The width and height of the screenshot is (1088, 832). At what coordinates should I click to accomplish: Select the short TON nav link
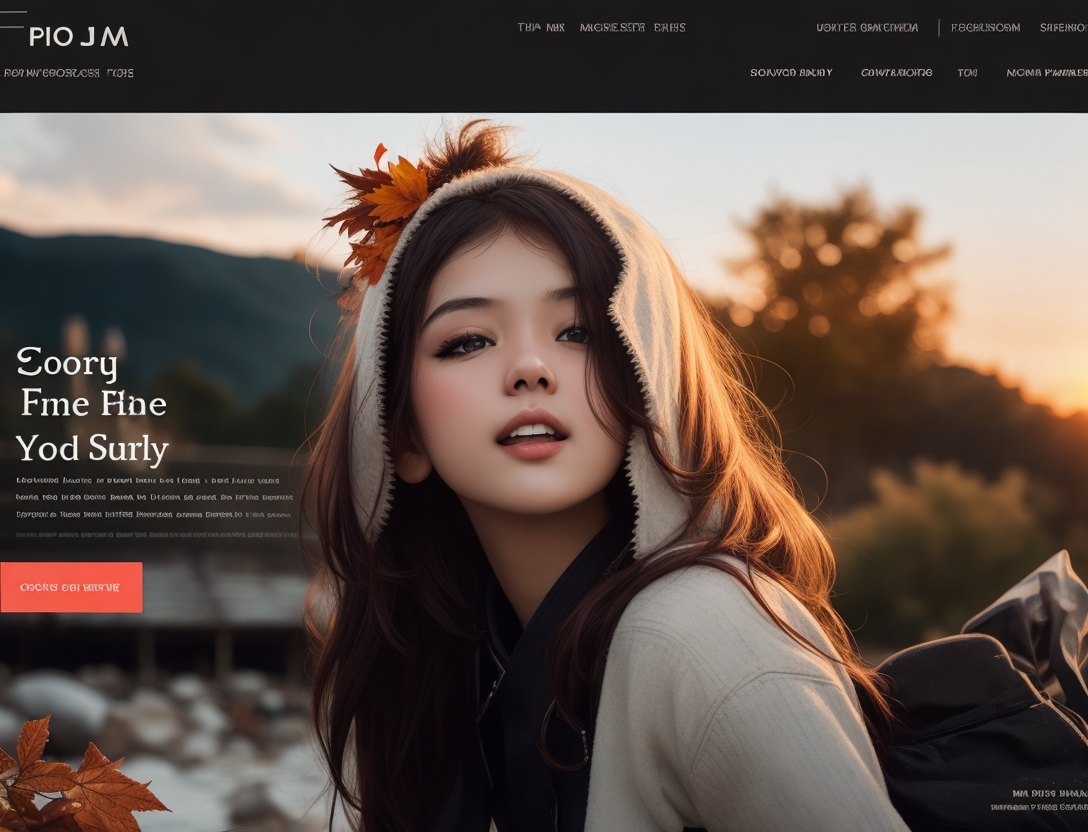[x=967, y=73]
